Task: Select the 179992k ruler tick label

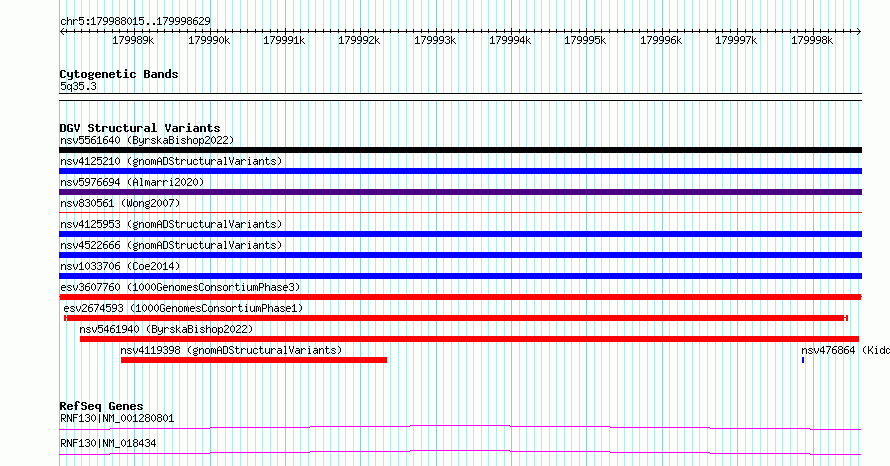Action: (x=359, y=40)
